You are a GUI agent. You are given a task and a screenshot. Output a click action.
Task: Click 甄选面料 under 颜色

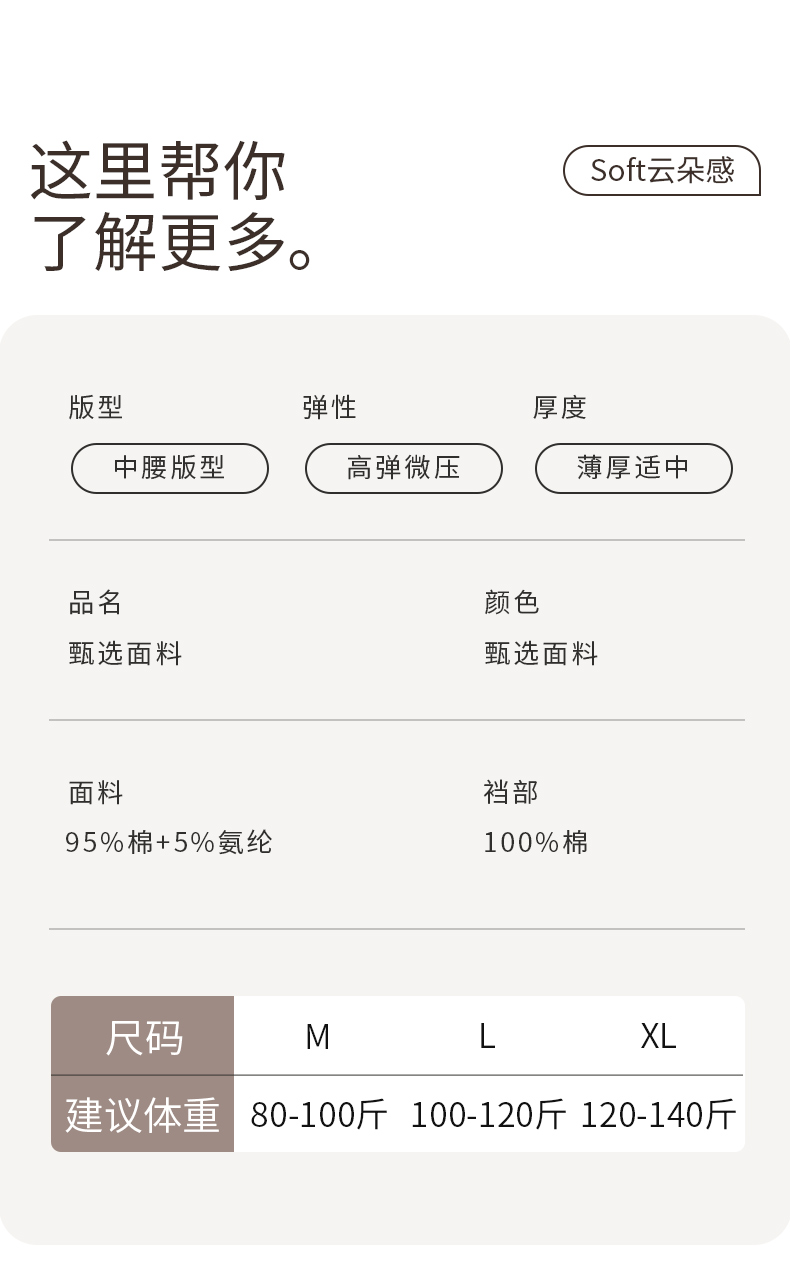coord(541,654)
